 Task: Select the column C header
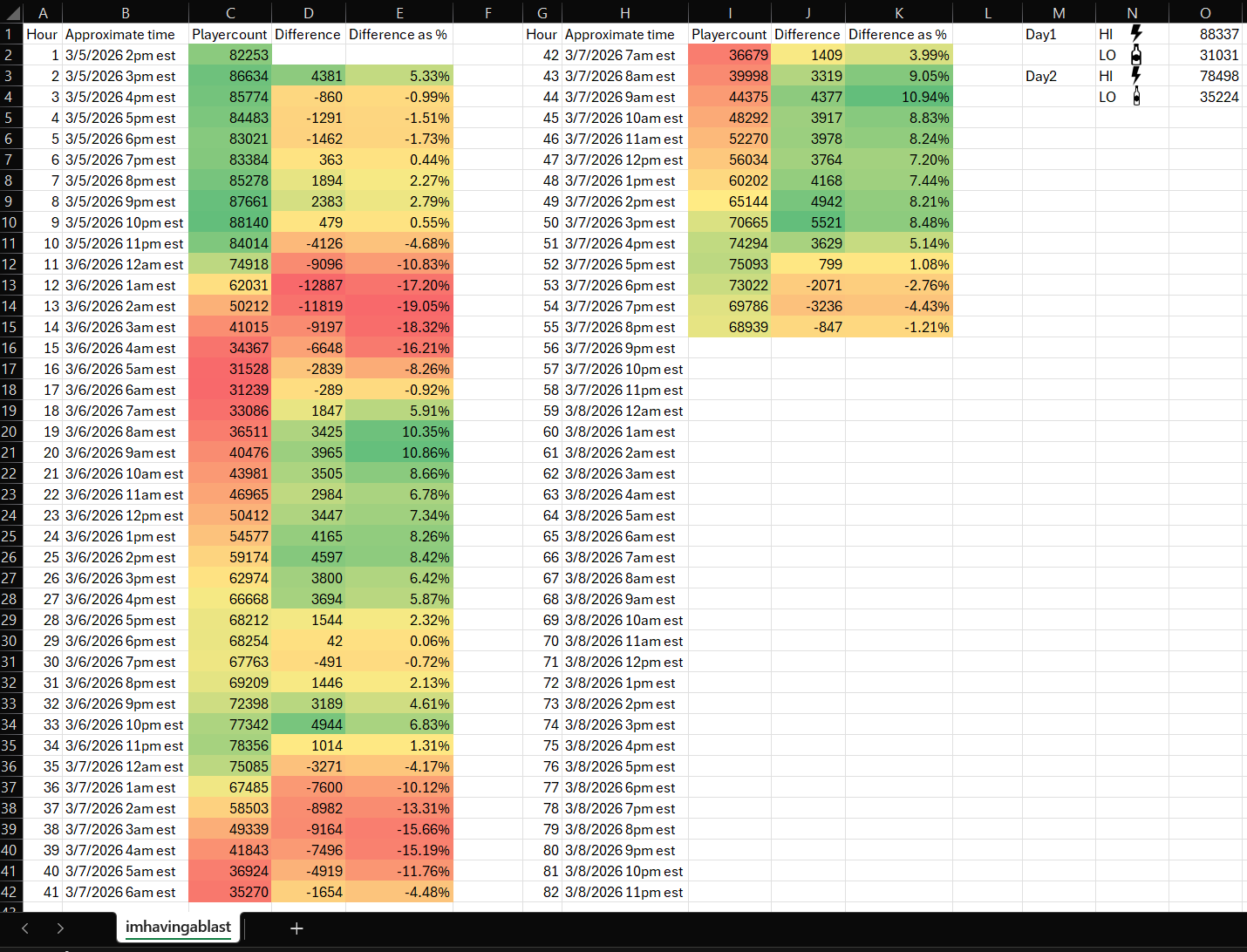pyautogui.click(x=230, y=12)
